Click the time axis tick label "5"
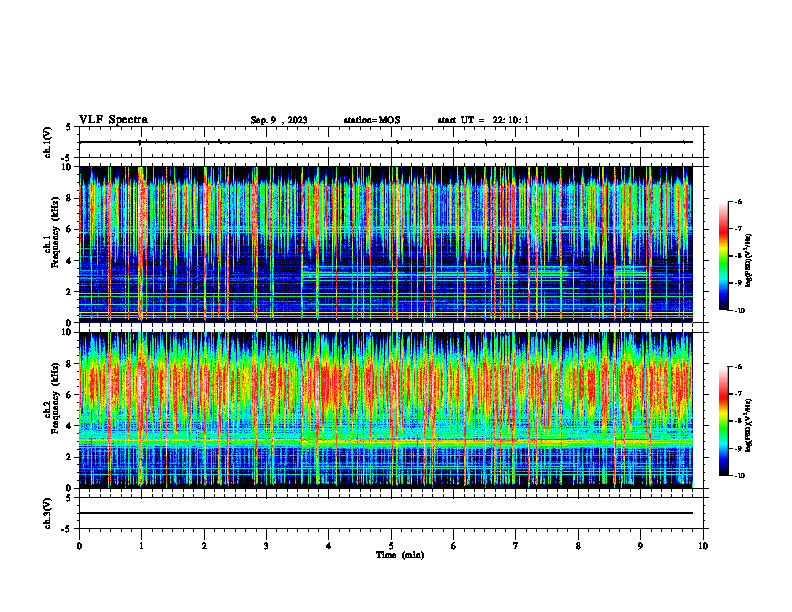Viewport: 792px width, 612px height. [391, 546]
